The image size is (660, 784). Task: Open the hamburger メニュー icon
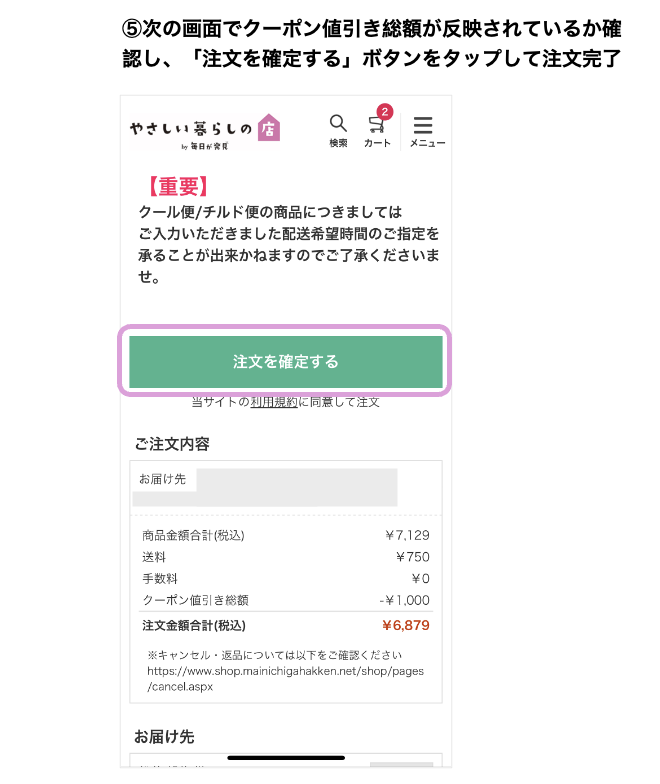click(423, 127)
